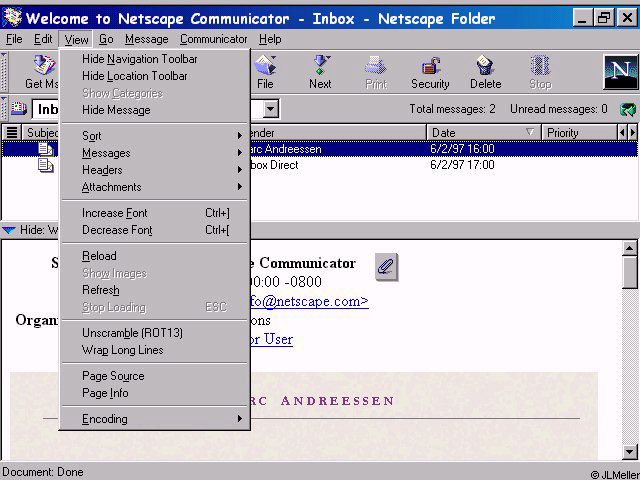Click the message icon in selected row
The image size is (640, 480).
click(x=46, y=149)
